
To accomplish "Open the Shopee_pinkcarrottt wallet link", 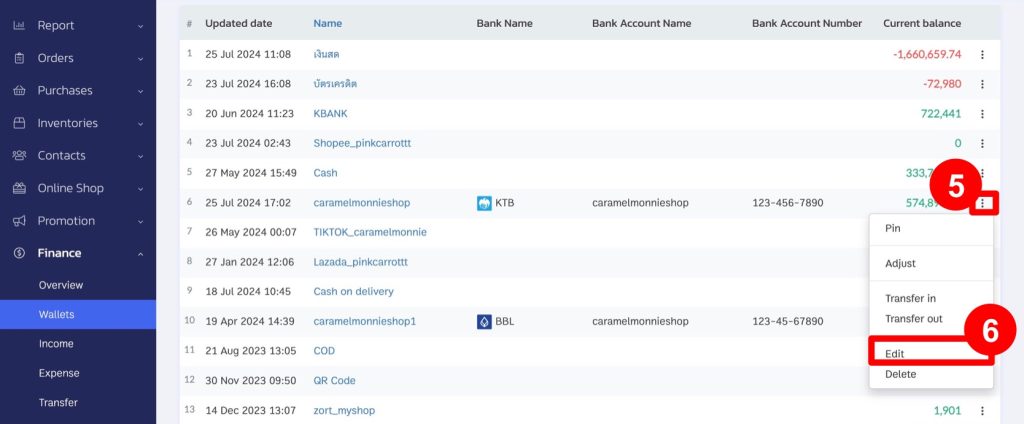I will pyautogui.click(x=362, y=143).
